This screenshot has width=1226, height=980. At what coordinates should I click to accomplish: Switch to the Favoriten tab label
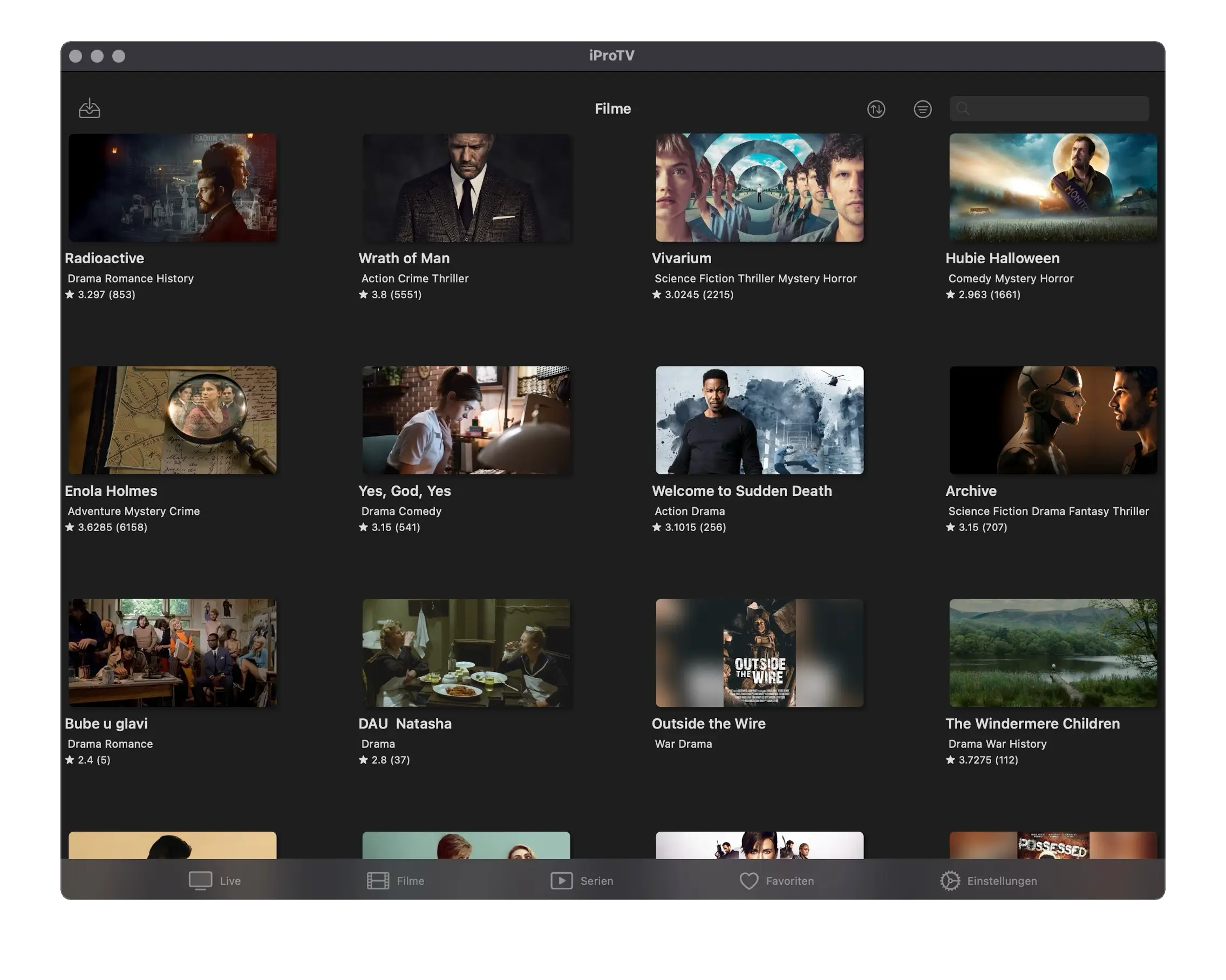(790, 881)
